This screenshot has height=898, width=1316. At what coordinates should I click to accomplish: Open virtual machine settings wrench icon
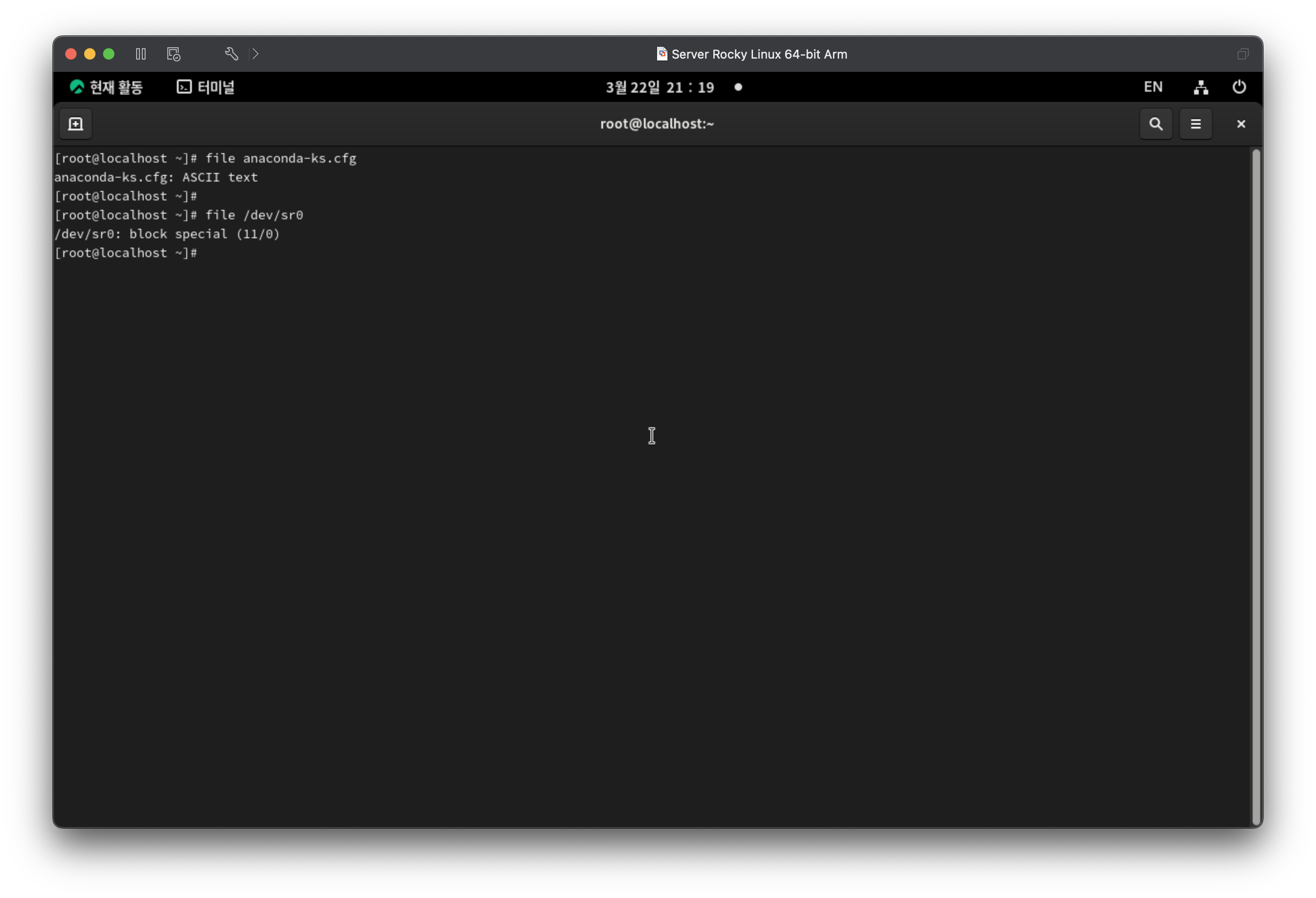tap(231, 54)
